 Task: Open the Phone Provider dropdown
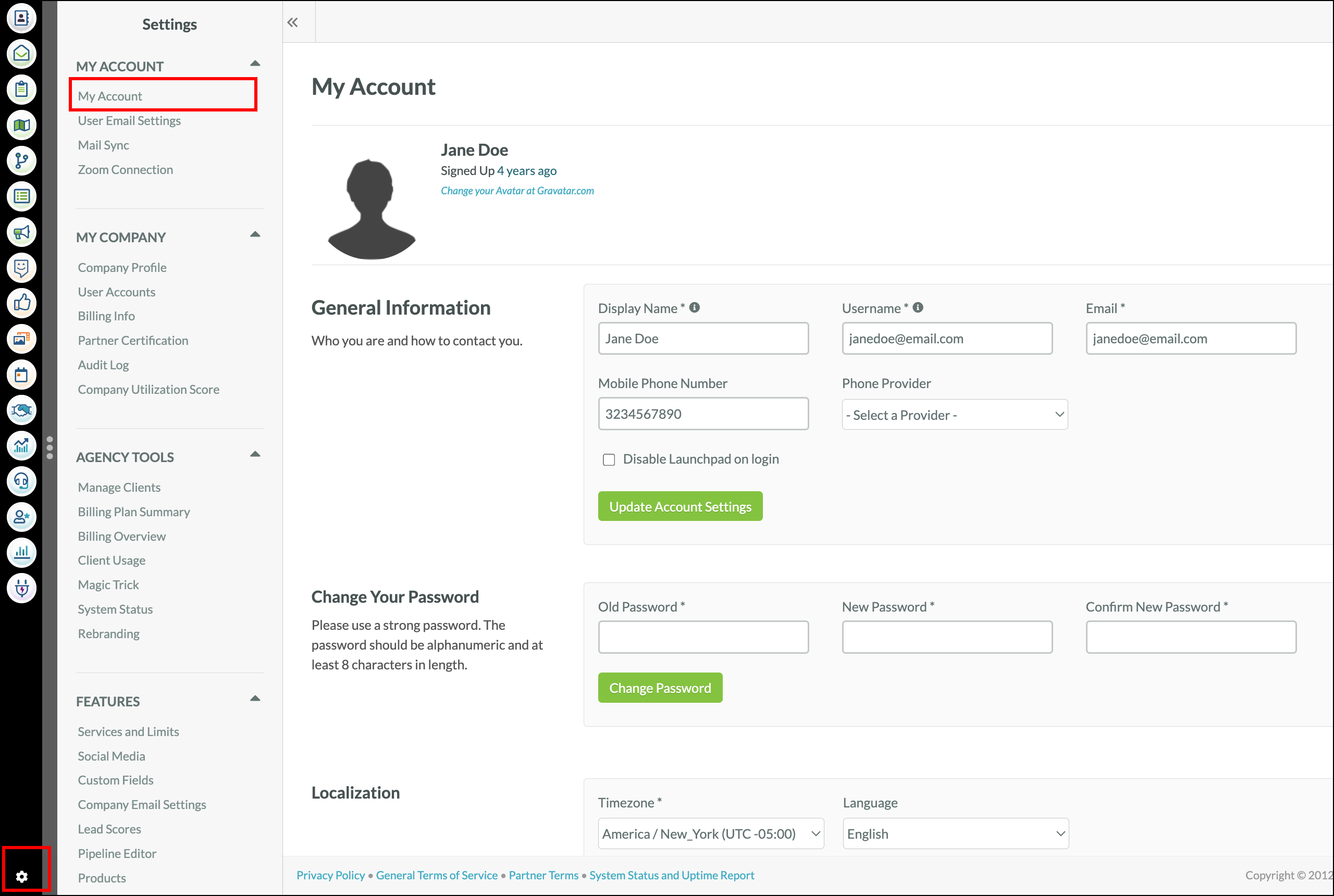(954, 415)
